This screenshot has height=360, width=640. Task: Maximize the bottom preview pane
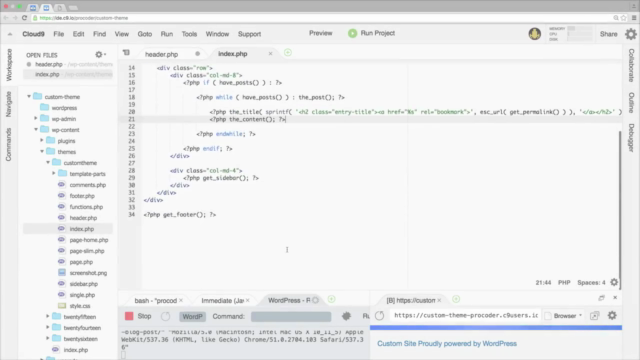tap(602, 298)
